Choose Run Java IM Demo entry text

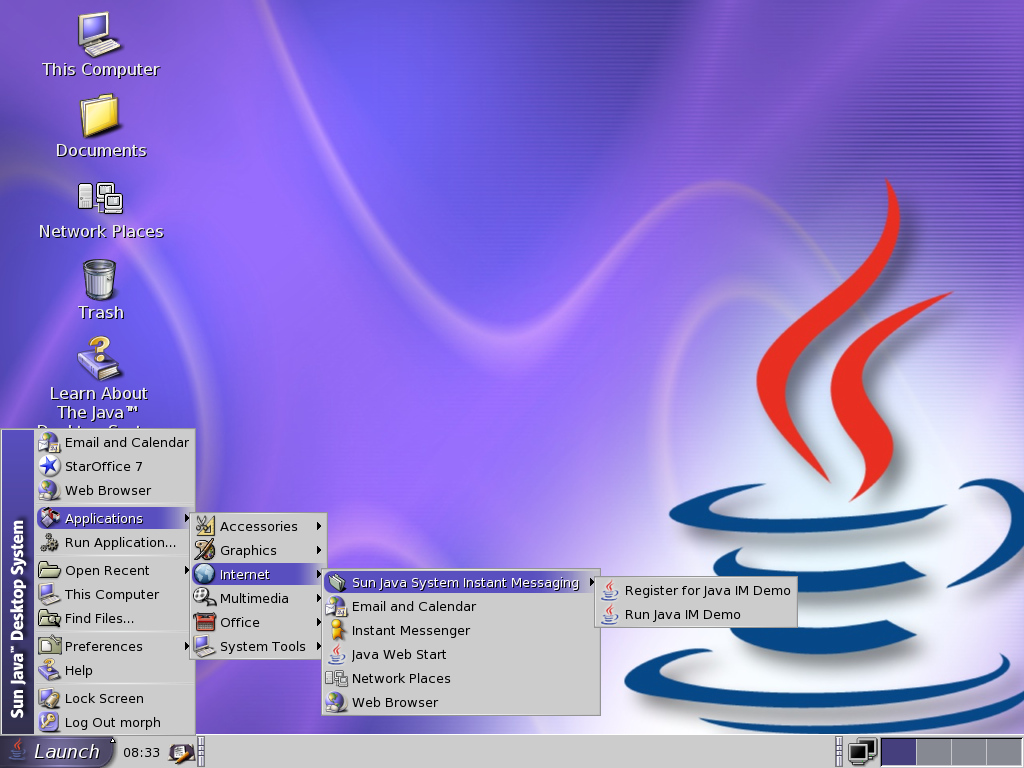tap(682, 615)
